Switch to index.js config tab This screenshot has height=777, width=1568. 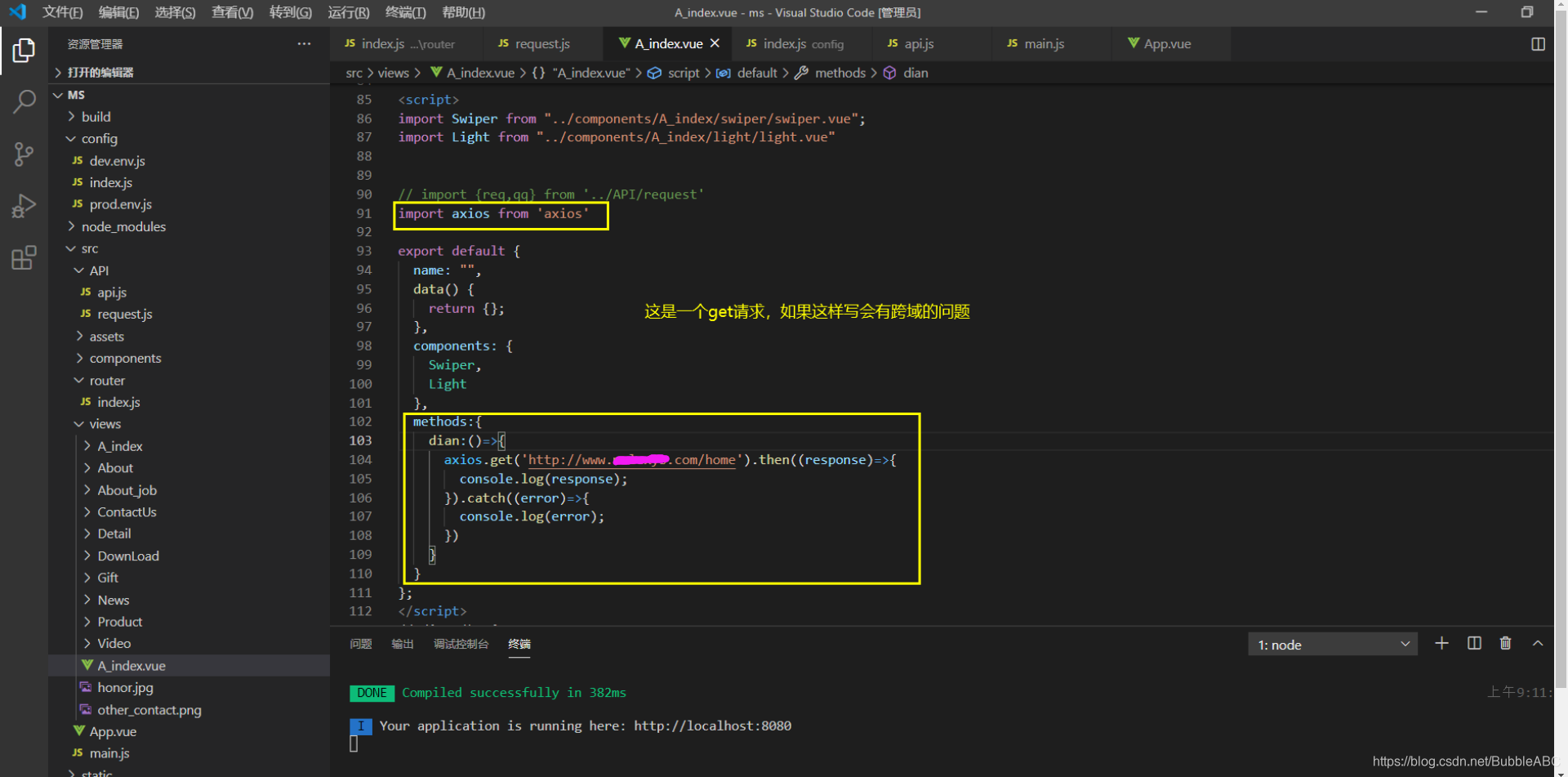(x=803, y=44)
